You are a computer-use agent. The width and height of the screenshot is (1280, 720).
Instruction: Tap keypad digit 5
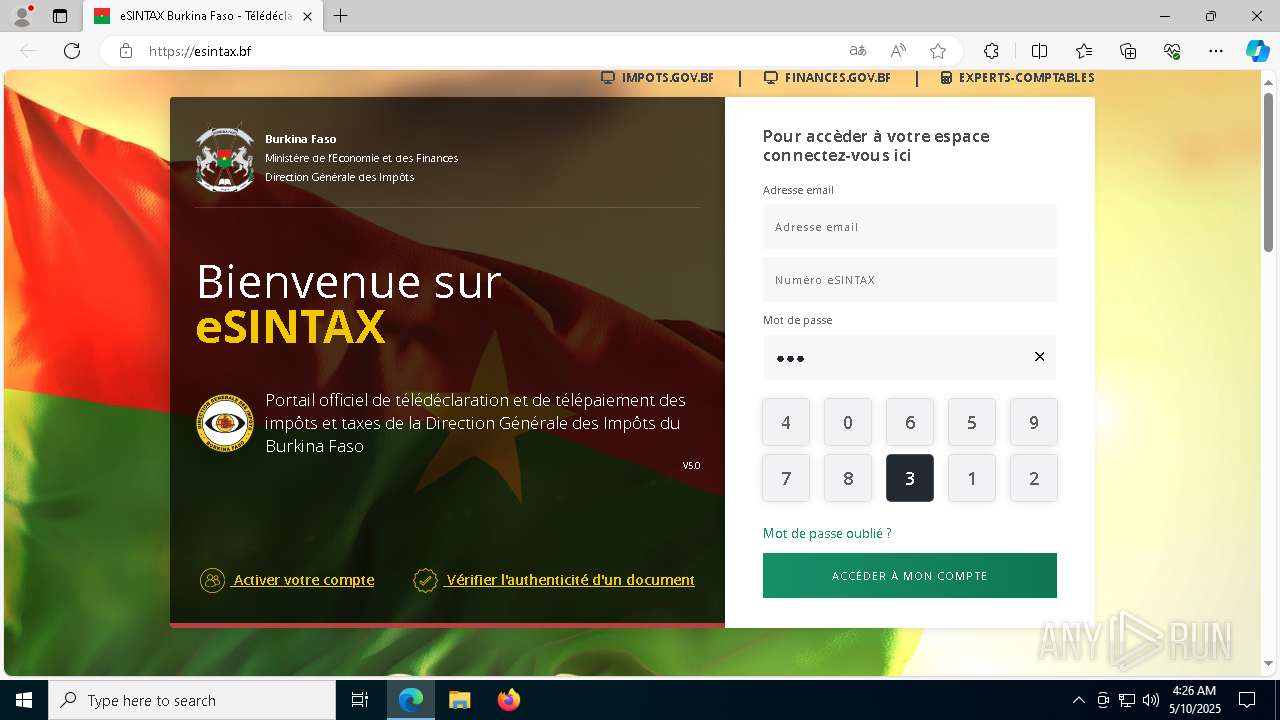972,422
